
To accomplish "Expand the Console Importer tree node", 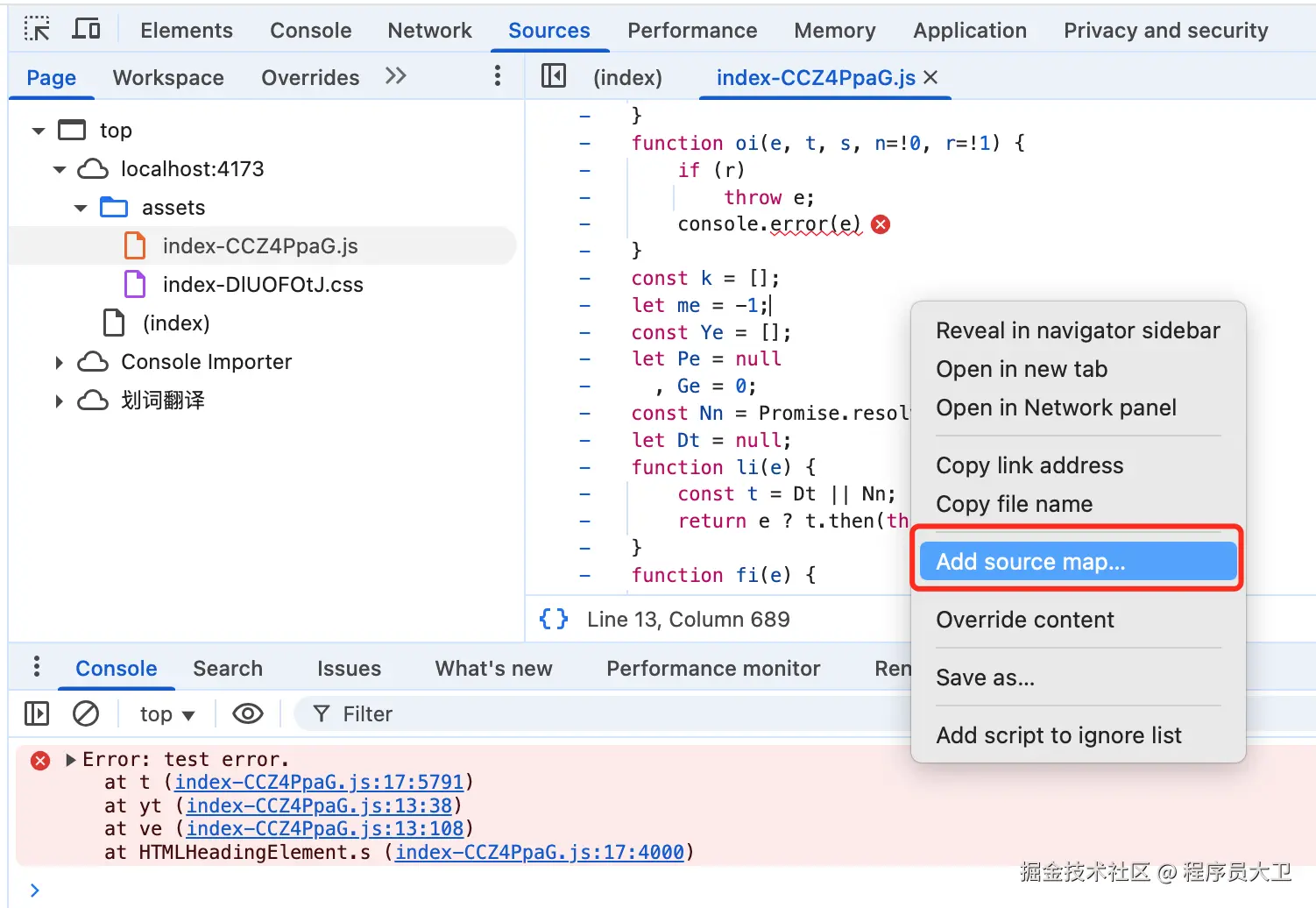I will tap(60, 363).
